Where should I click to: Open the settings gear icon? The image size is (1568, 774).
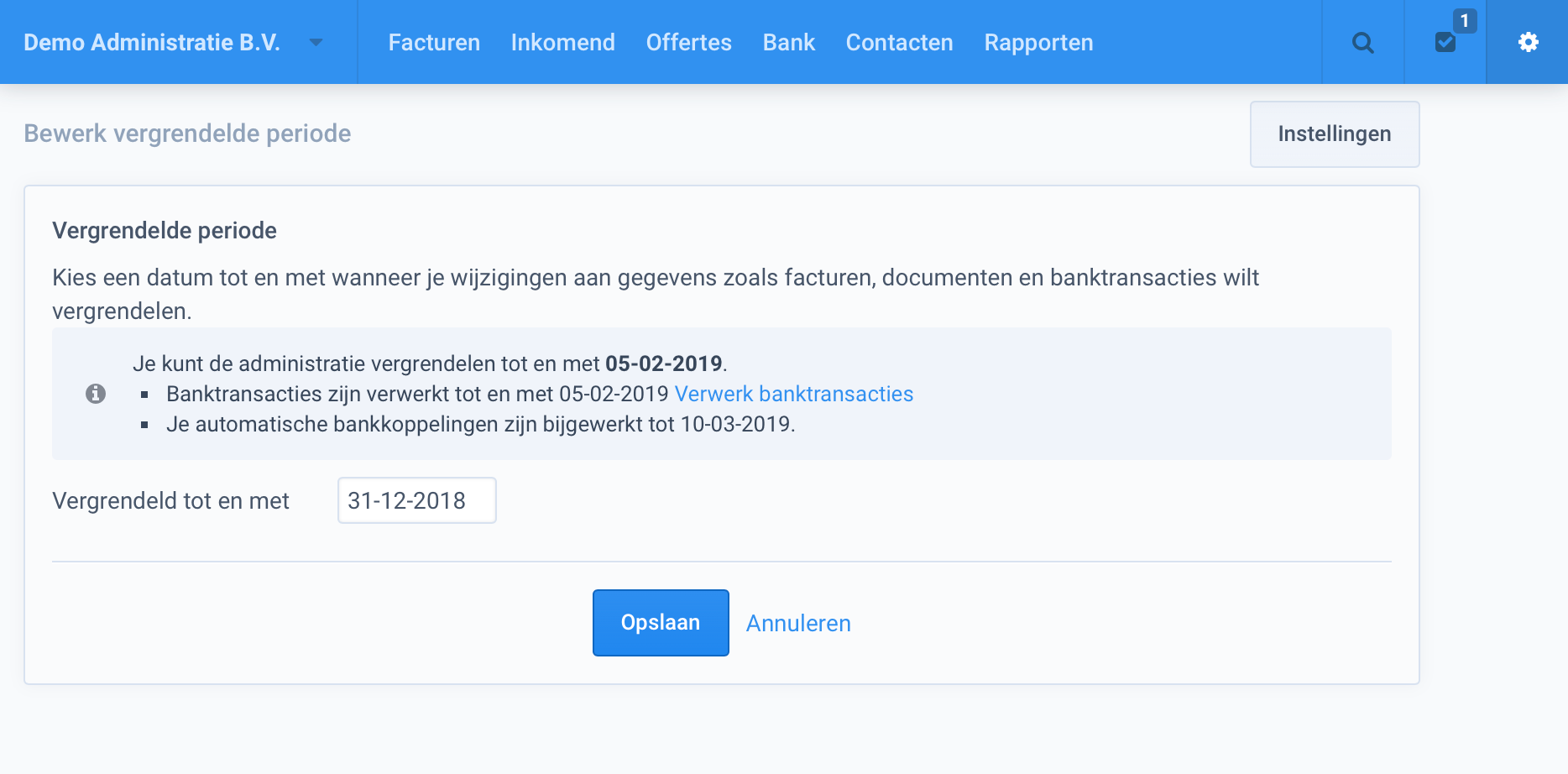(1529, 42)
